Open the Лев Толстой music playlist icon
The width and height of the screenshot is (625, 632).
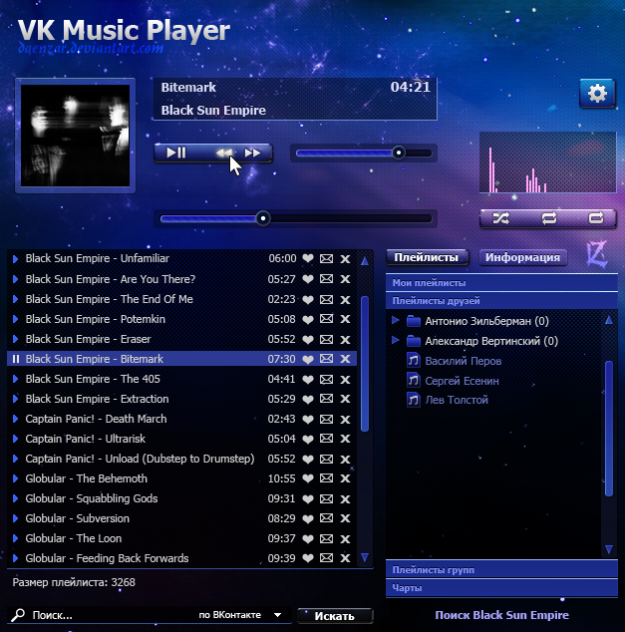[x=412, y=400]
